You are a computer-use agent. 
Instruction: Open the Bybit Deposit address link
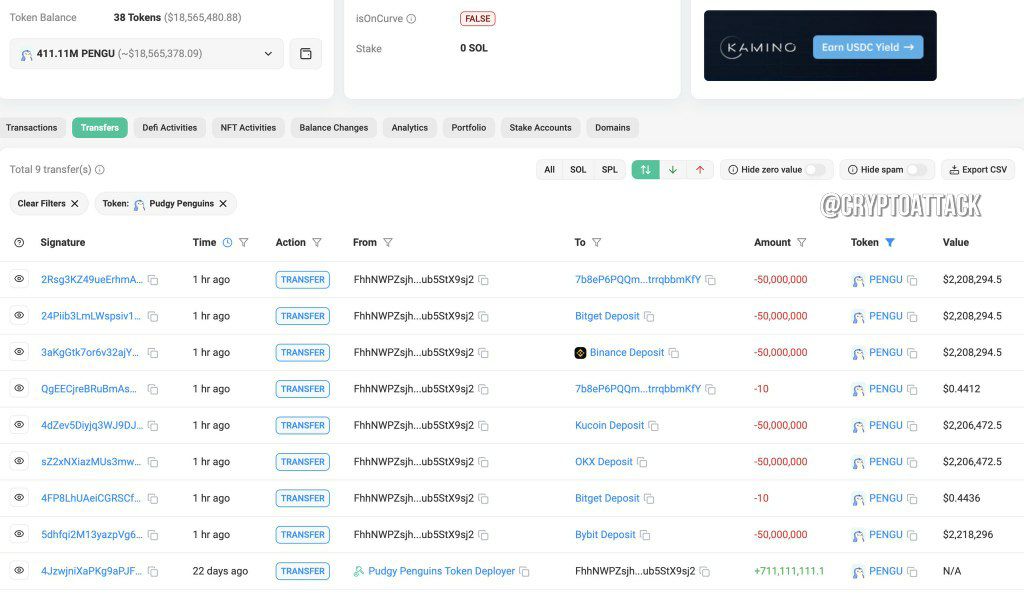pos(605,535)
